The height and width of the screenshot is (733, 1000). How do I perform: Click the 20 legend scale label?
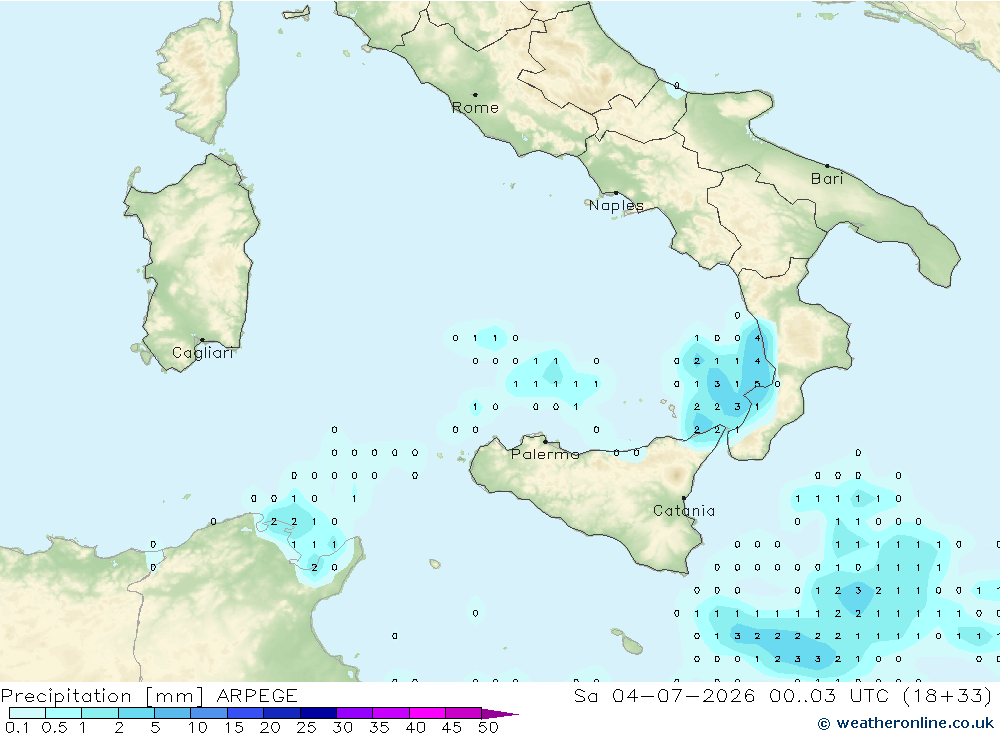(x=270, y=727)
